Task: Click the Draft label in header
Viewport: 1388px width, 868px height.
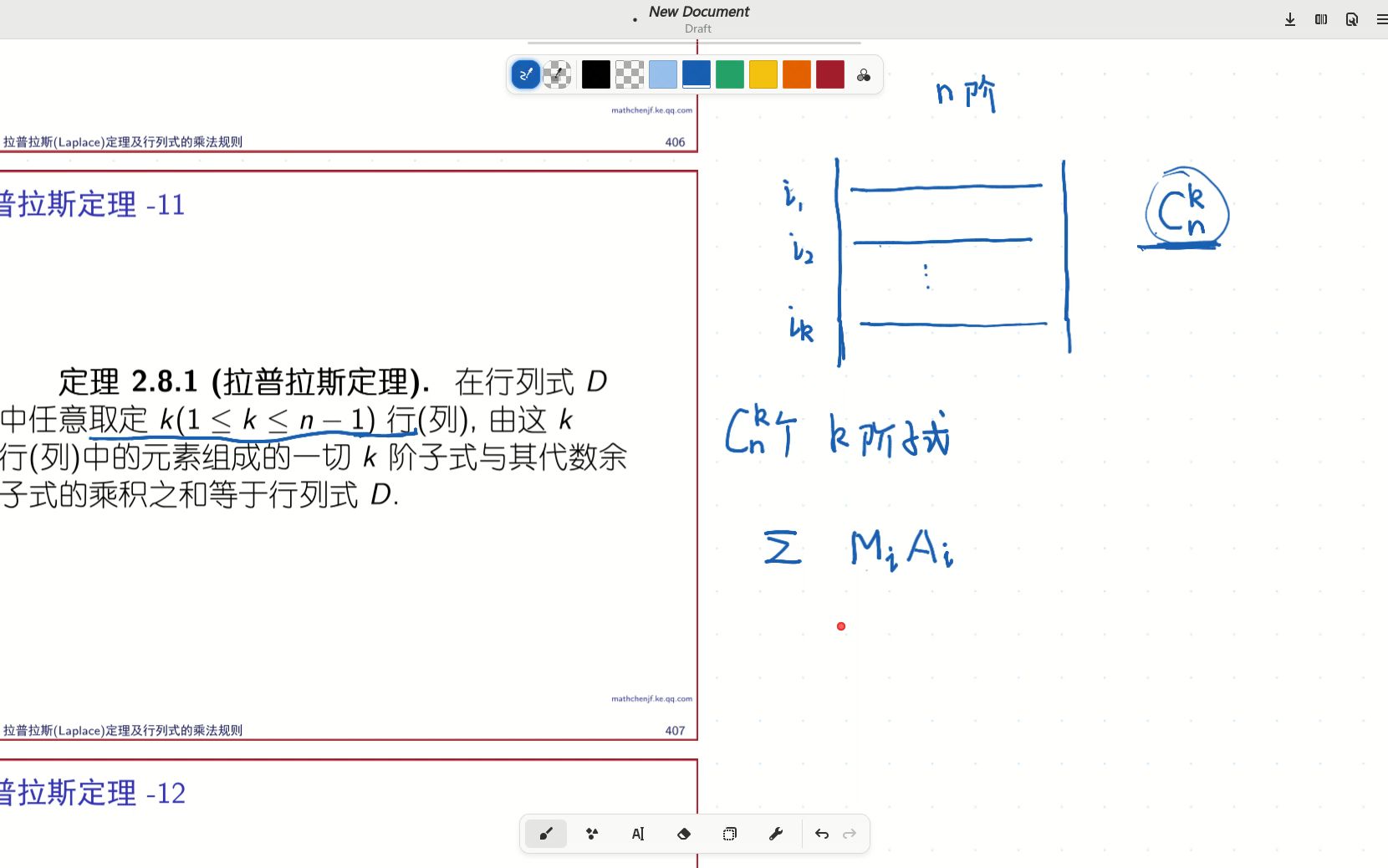Action: pyautogui.click(x=698, y=28)
